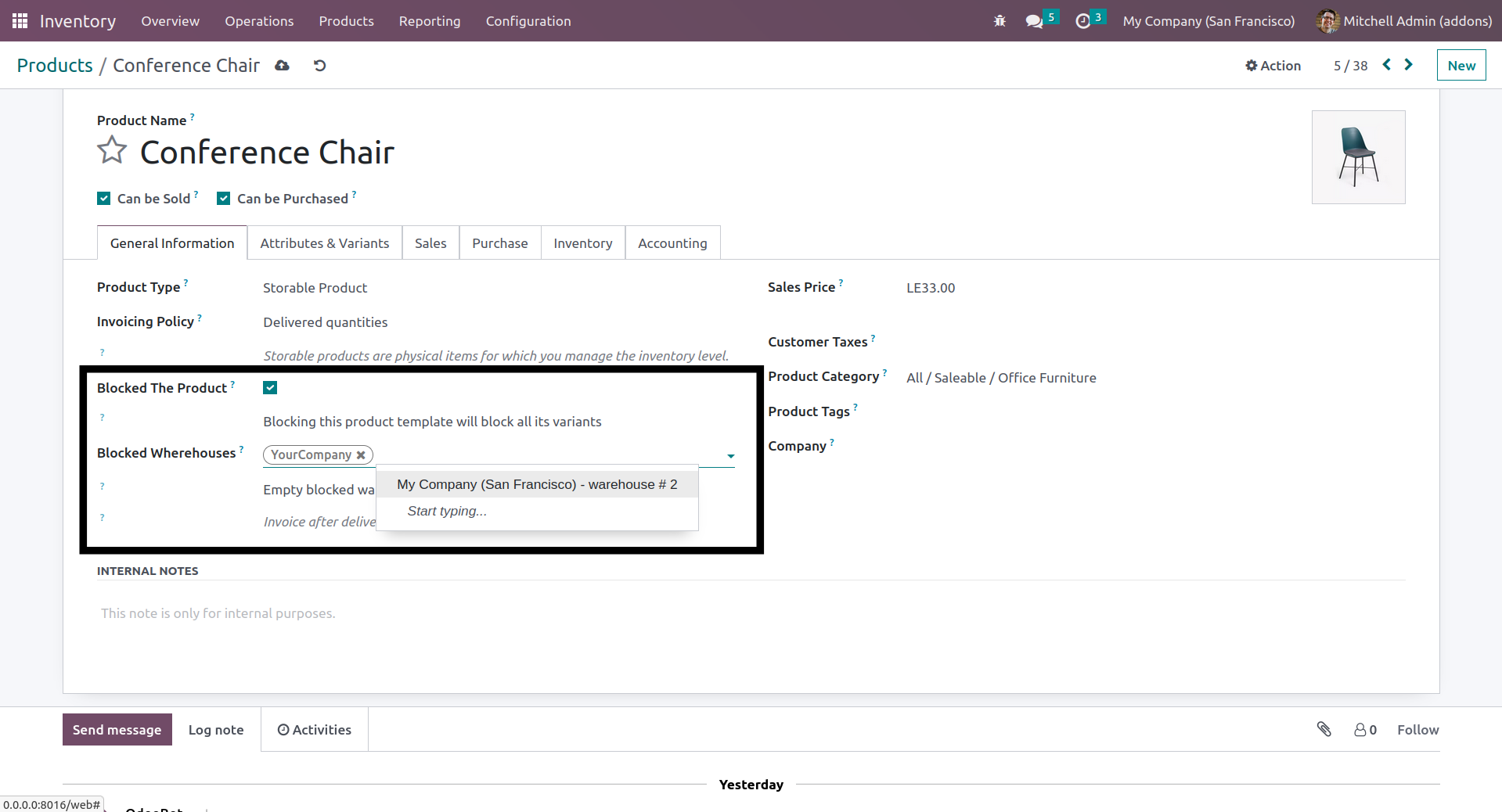Mark Conference Chair as favorite star
The image size is (1502, 812).
[112, 150]
